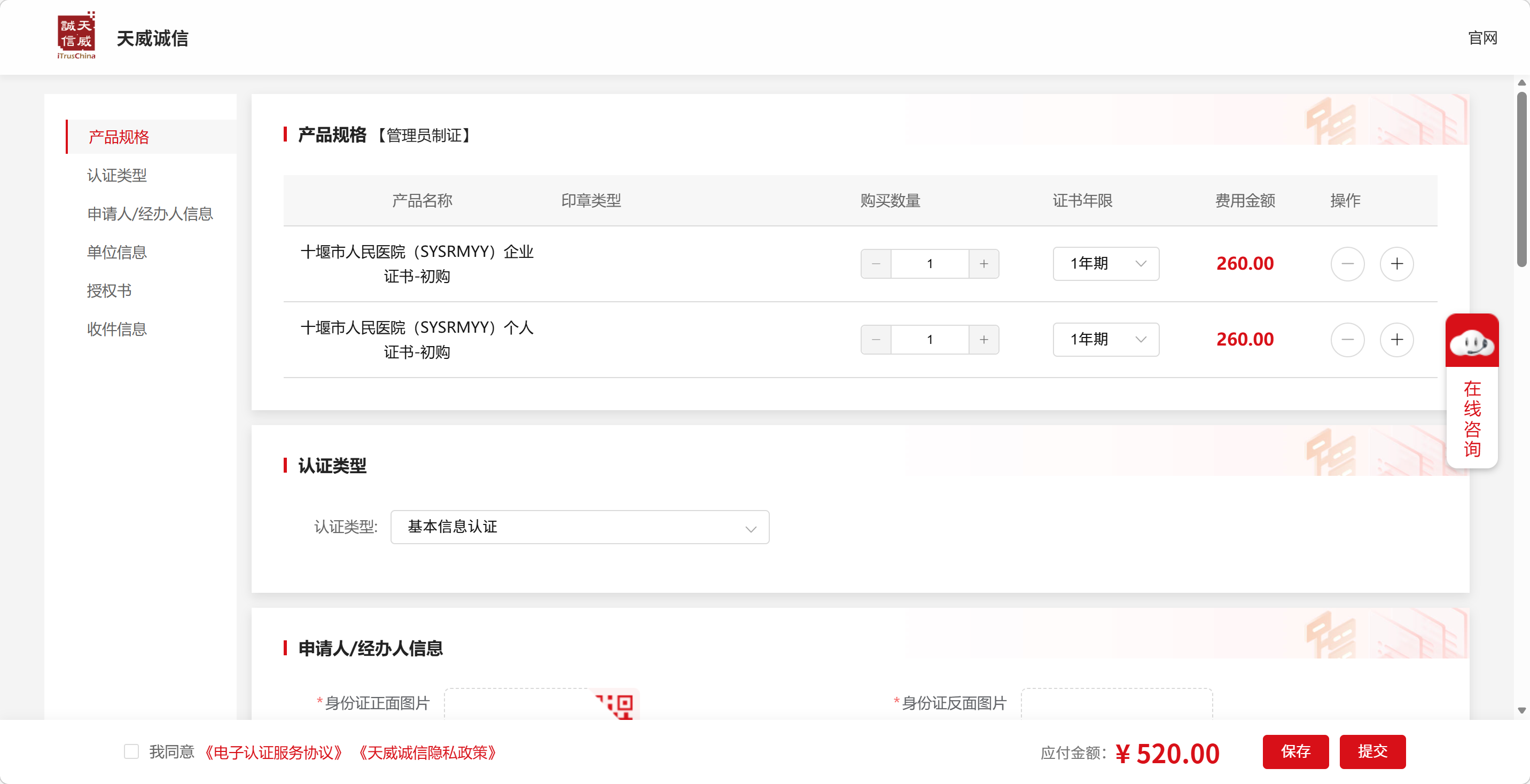Decrease personal certificate quantity with minus stepper
The image size is (1530, 784).
pyautogui.click(x=876, y=340)
